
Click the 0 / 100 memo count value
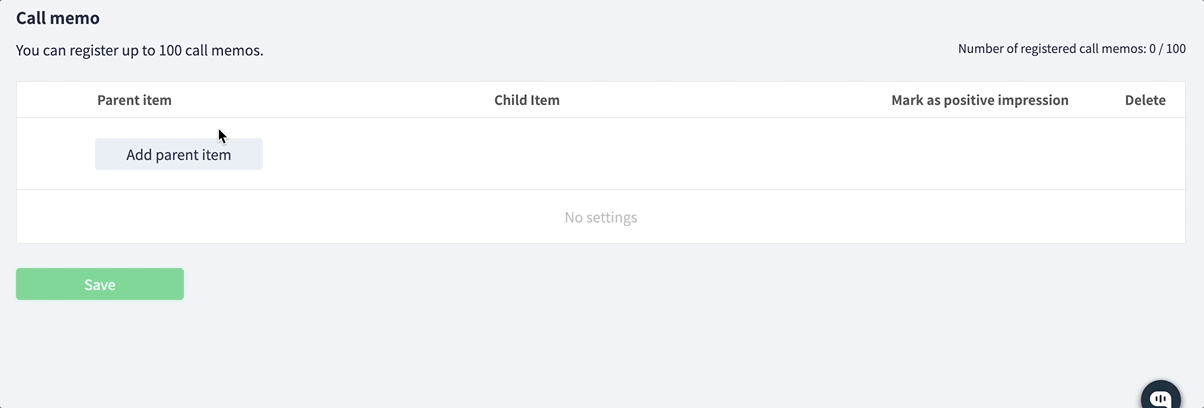click(1168, 48)
